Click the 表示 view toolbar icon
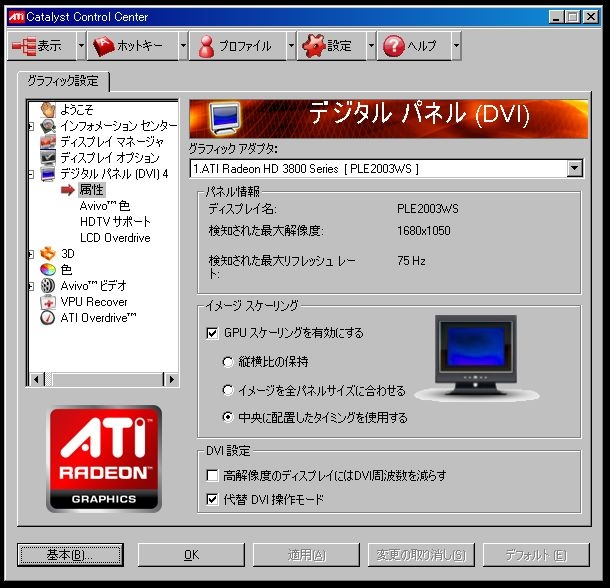 (x=24, y=46)
